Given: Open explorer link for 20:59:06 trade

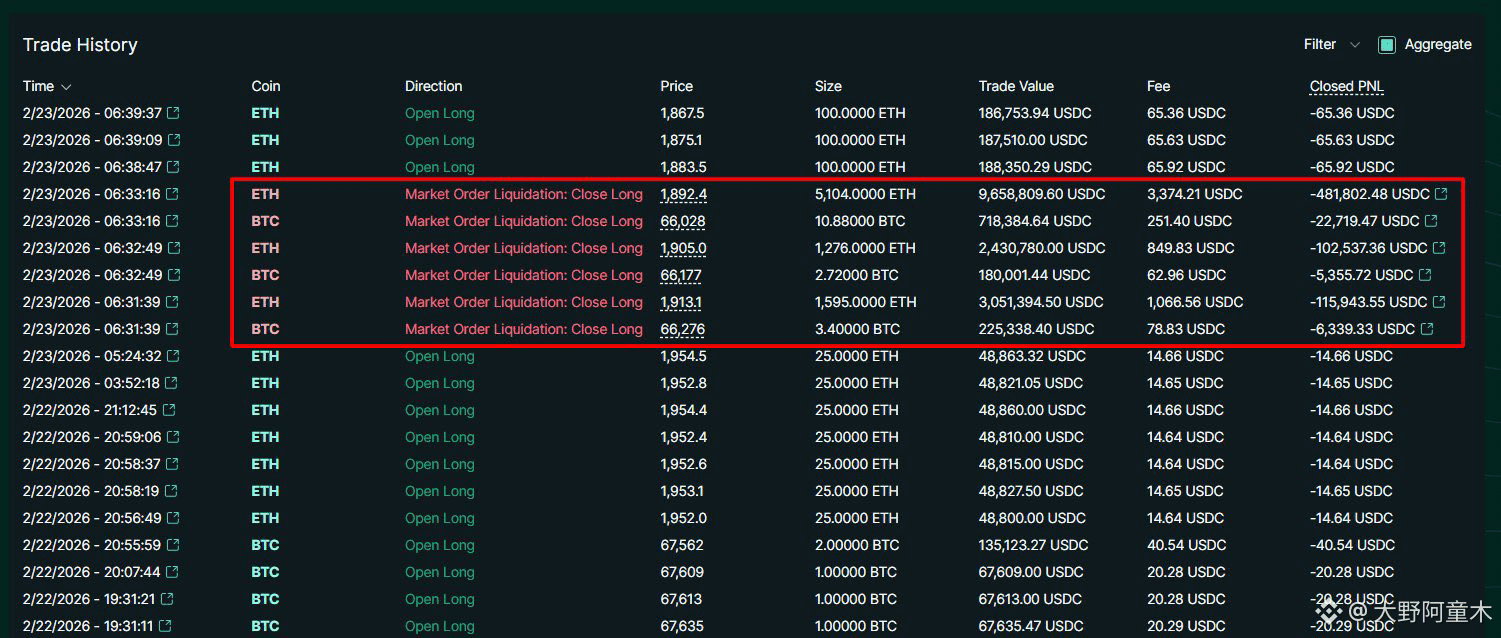Looking at the screenshot, I should tap(174, 437).
